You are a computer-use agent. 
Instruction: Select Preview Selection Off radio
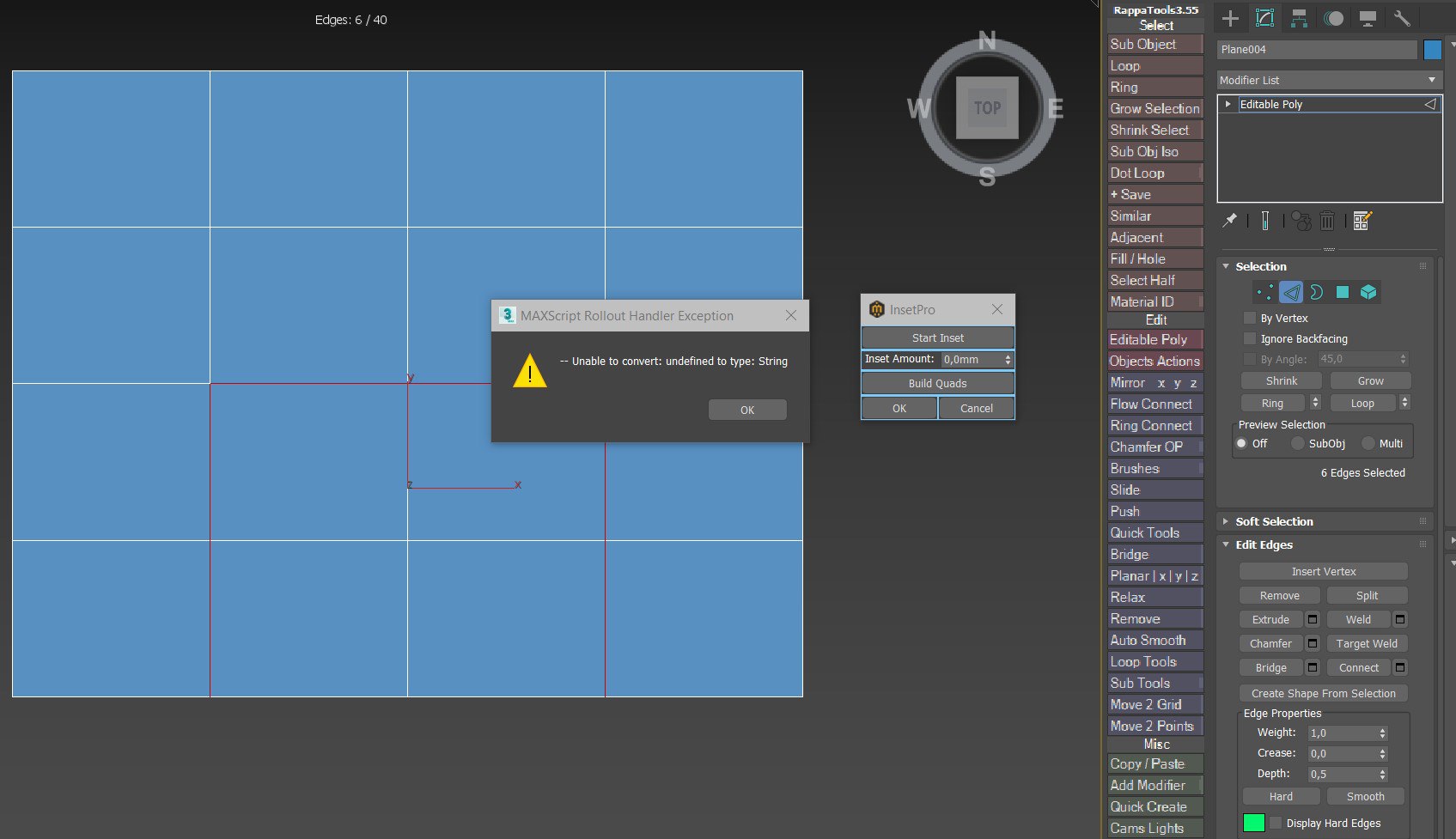point(1241,443)
